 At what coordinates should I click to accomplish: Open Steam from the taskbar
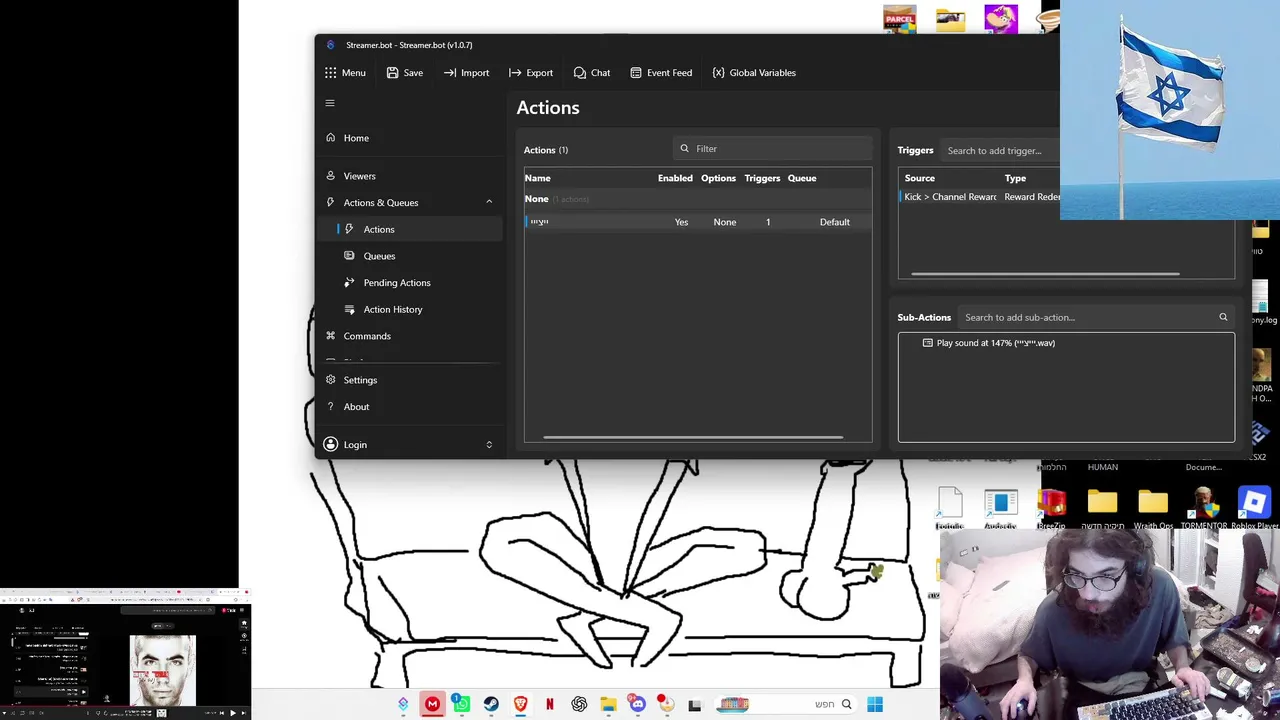click(x=491, y=704)
